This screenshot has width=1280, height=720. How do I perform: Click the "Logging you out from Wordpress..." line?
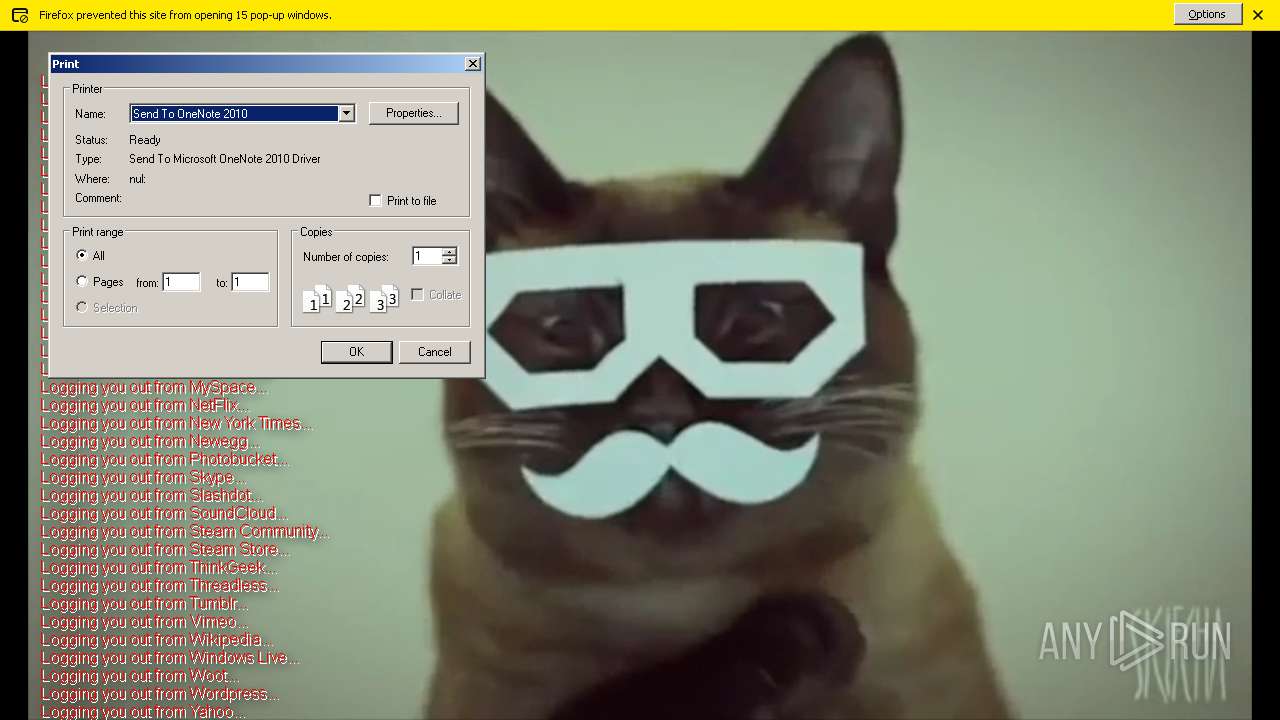point(160,693)
